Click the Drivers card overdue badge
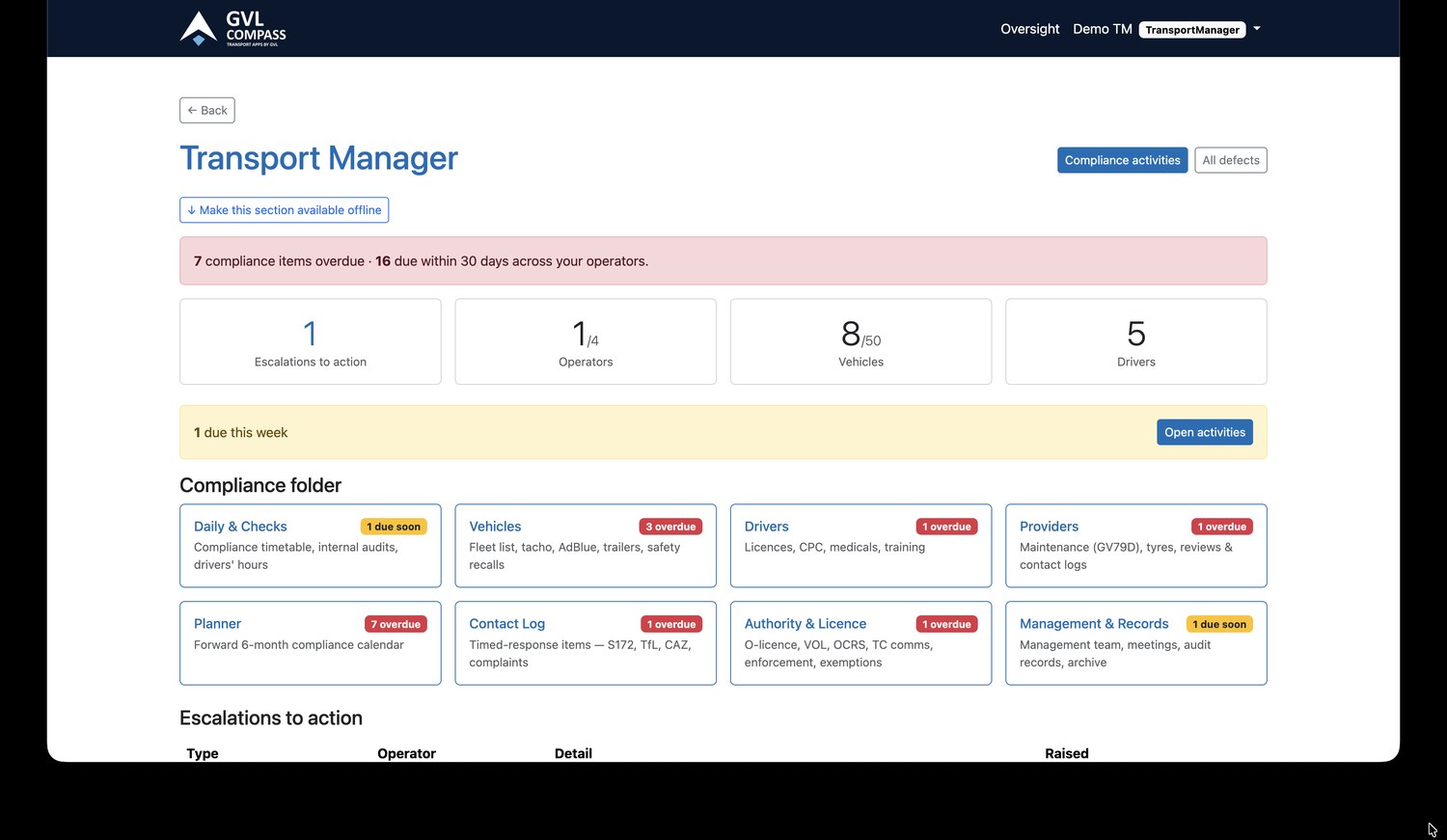The width and height of the screenshot is (1447, 840). (946, 527)
